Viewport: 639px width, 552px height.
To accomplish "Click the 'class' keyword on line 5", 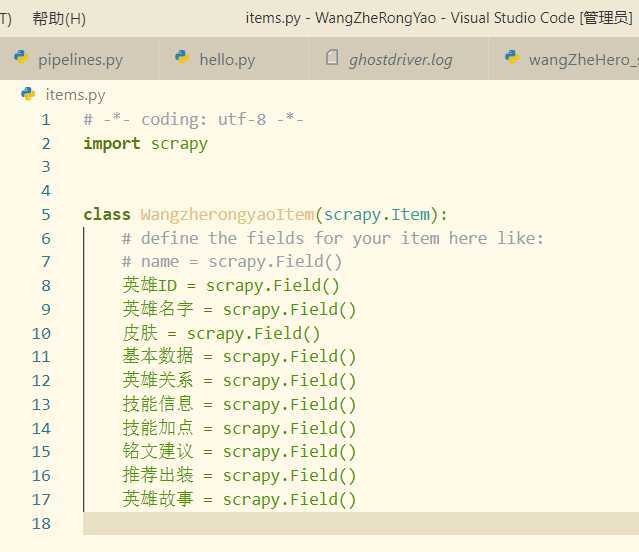I will (107, 214).
